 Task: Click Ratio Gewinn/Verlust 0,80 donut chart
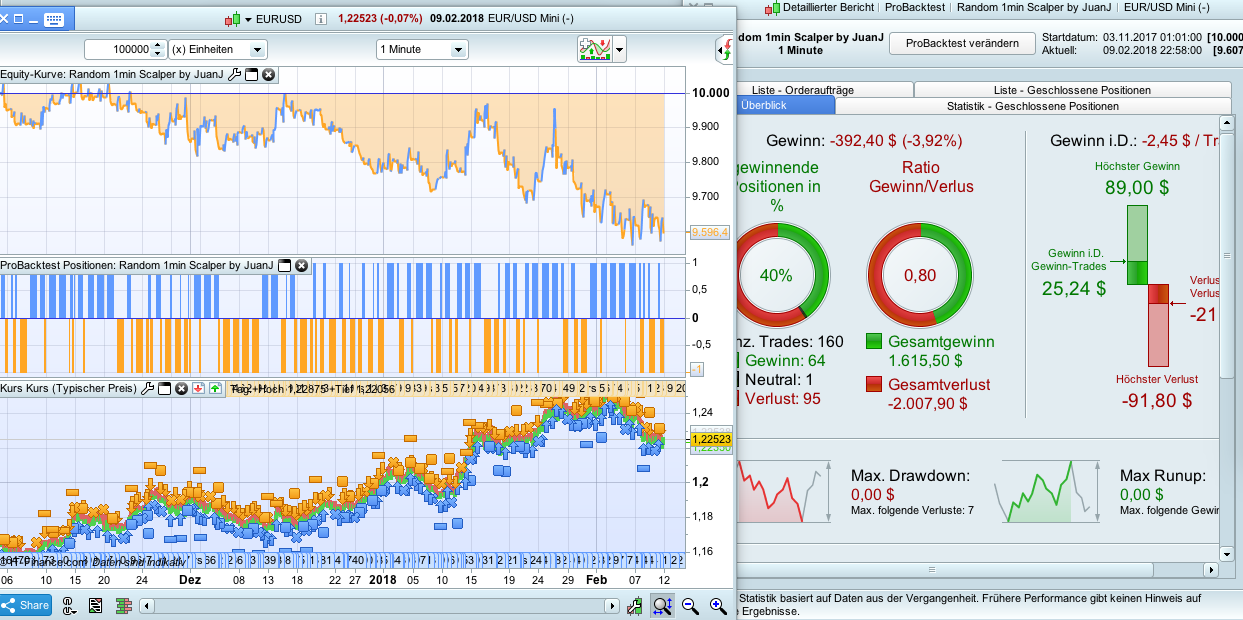[x=920, y=275]
